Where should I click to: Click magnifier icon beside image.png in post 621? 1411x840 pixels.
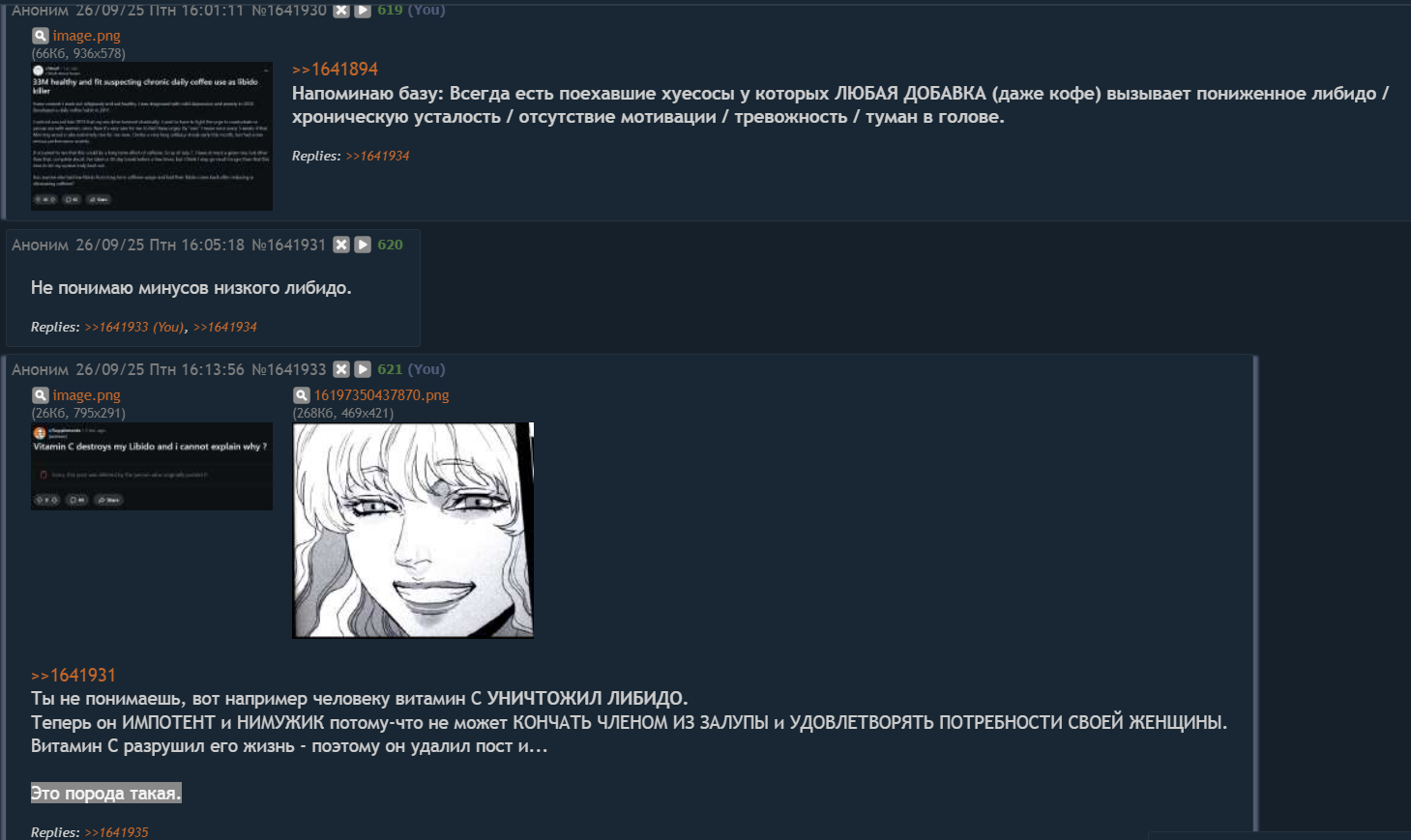40,394
